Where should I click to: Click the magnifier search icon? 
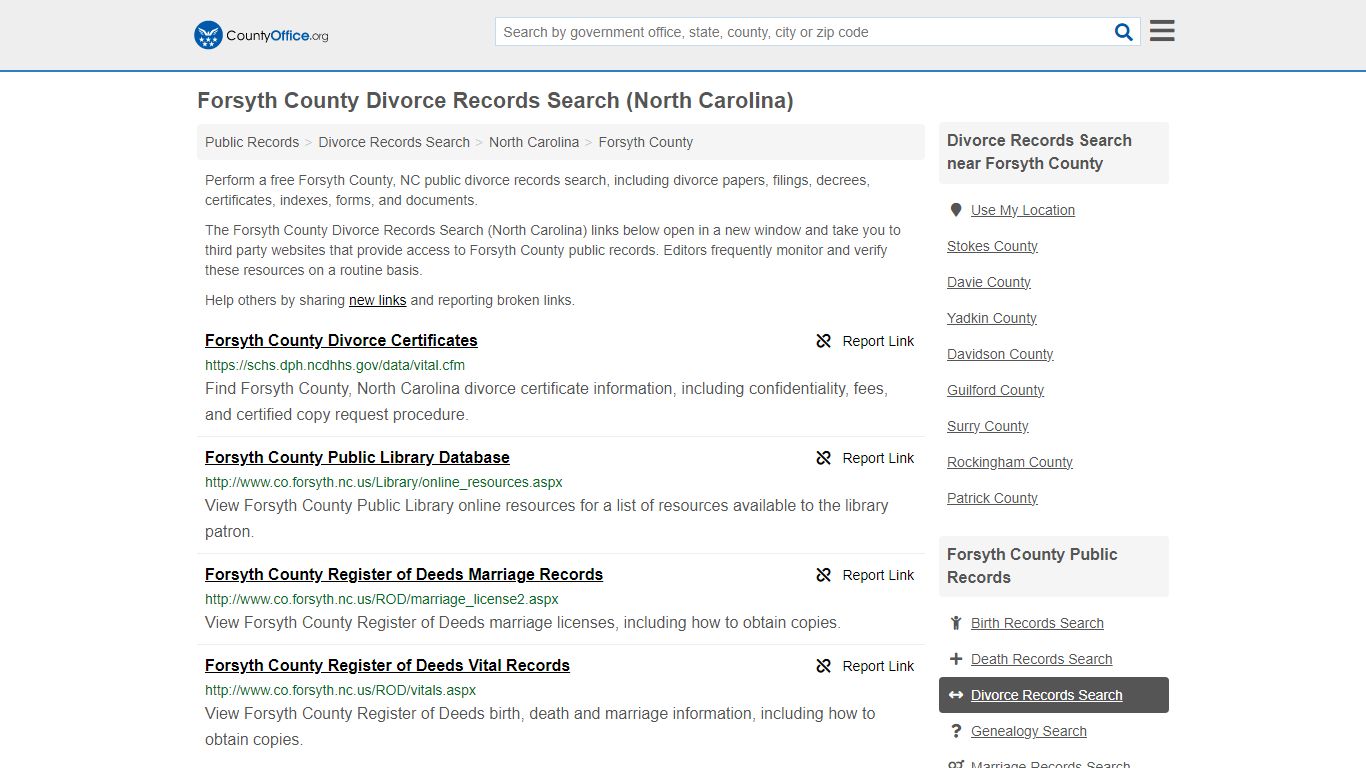[x=1124, y=32]
